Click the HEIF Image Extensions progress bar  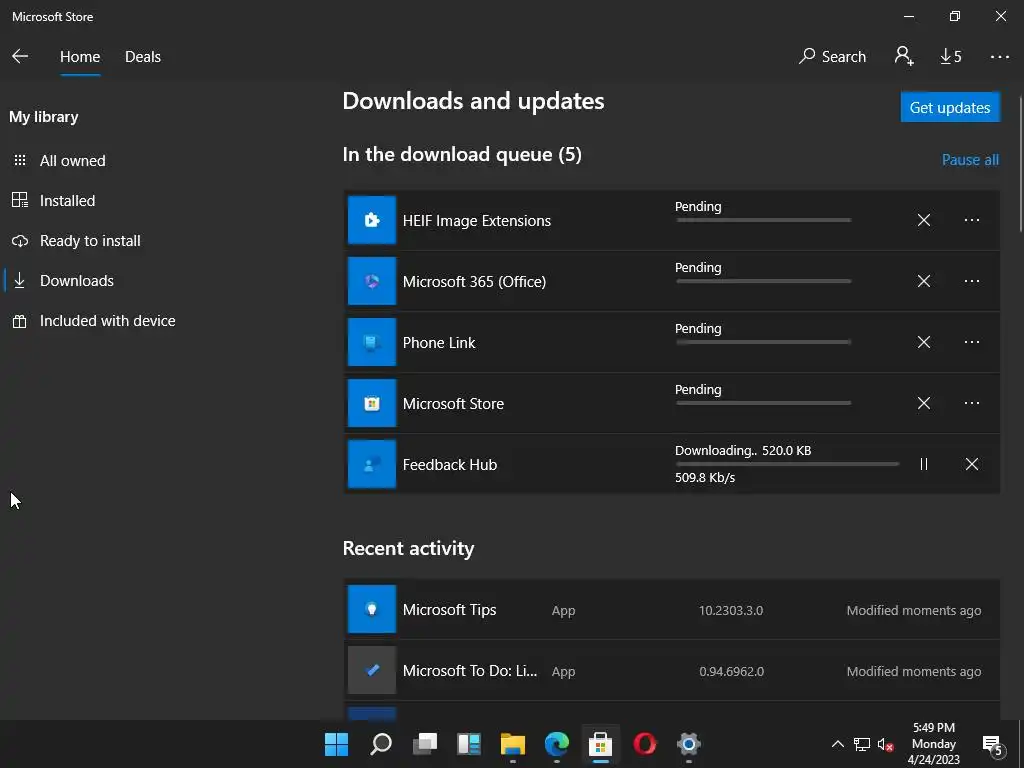click(x=763, y=220)
